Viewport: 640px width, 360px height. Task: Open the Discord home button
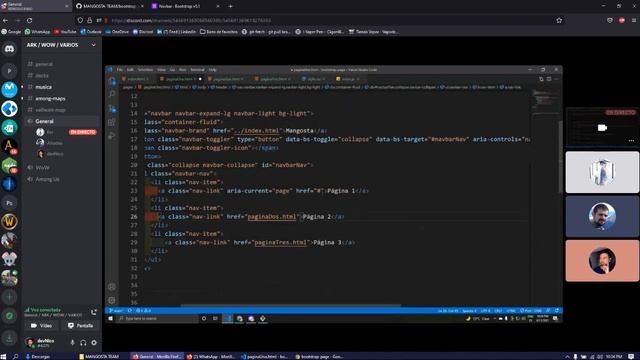9,49
